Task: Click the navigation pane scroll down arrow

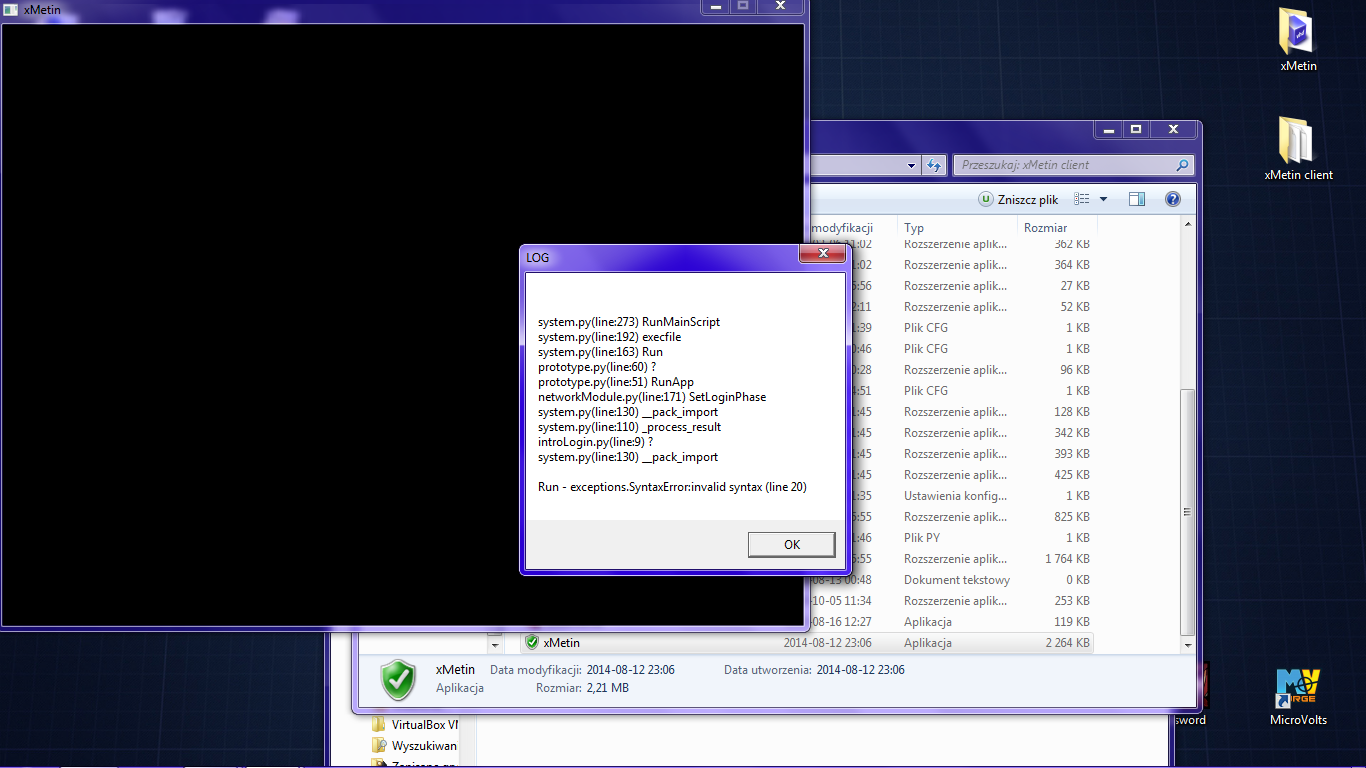Action: click(x=494, y=646)
